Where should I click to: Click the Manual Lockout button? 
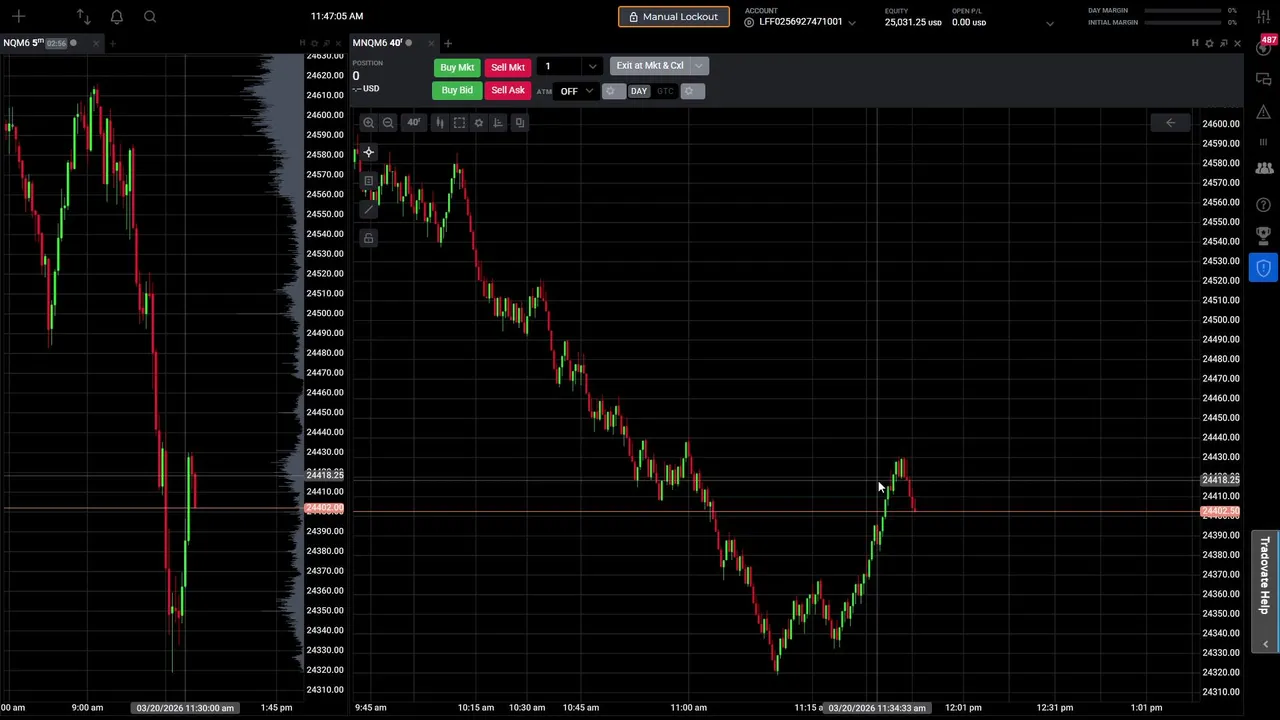tap(674, 17)
